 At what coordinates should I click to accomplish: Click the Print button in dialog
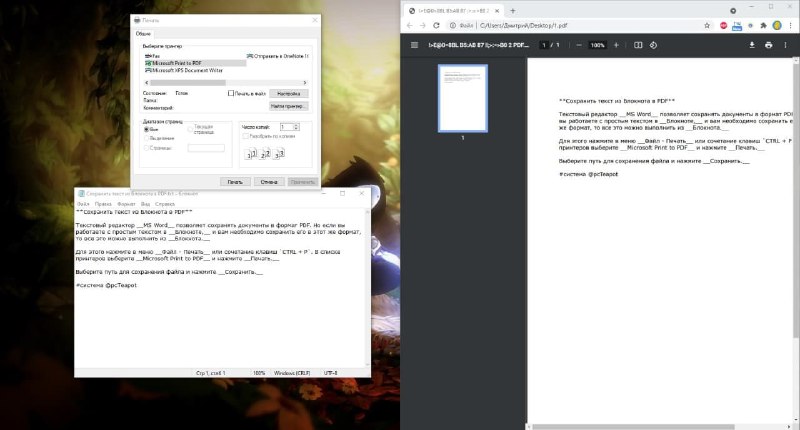point(235,182)
